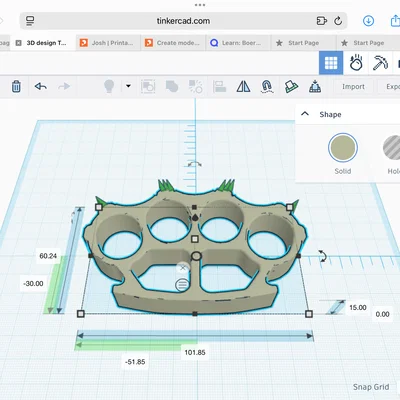Select the -30.00 offset value
400x400 pixels.
coord(33,284)
